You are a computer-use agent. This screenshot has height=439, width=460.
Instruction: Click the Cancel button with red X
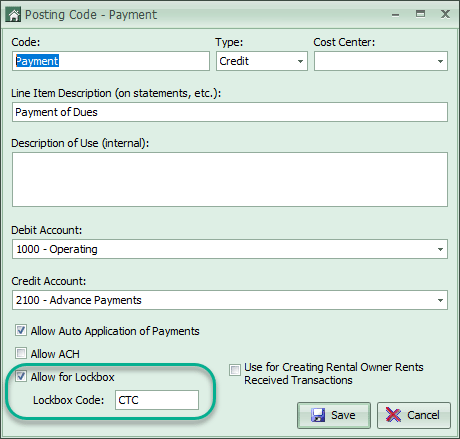click(413, 415)
